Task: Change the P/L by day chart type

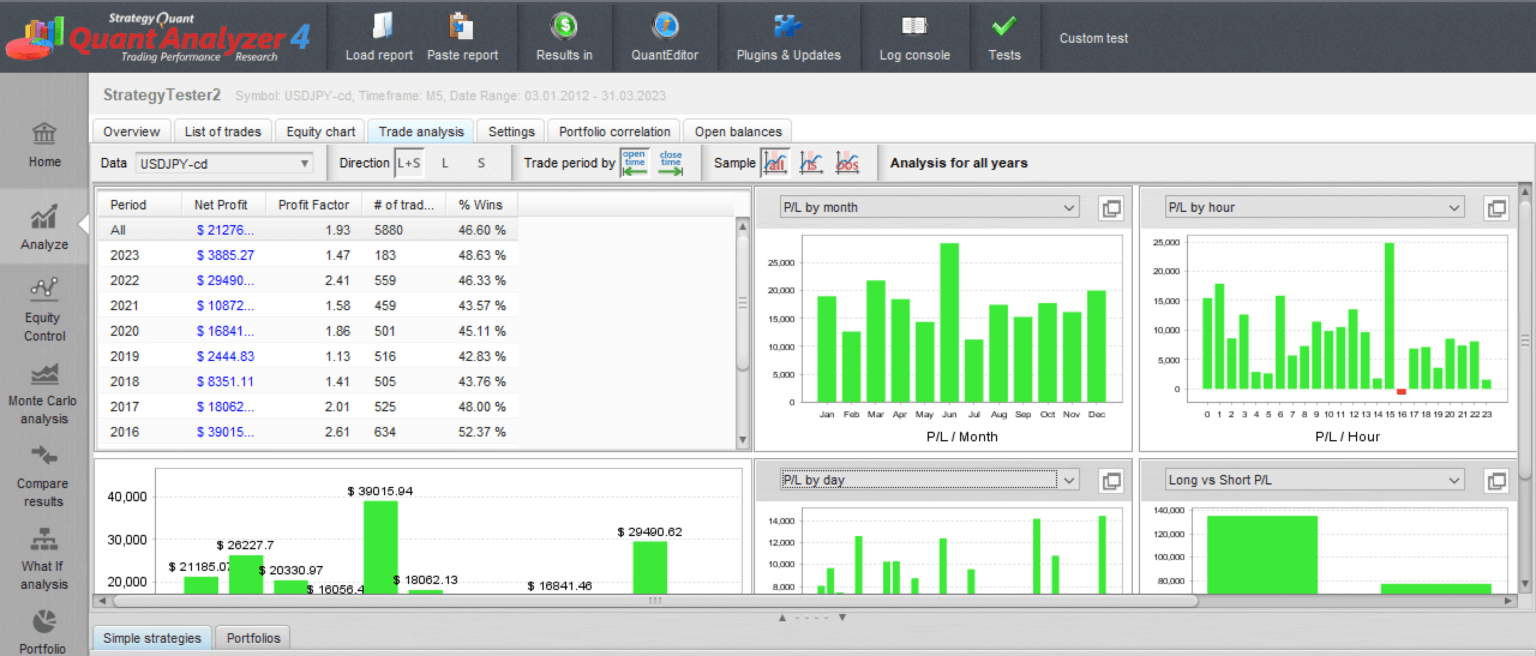Action: pyautogui.click(x=1068, y=479)
